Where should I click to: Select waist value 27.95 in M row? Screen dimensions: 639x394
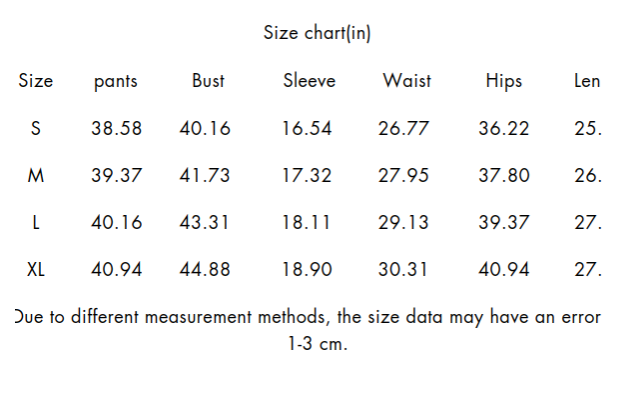pyautogui.click(x=403, y=176)
